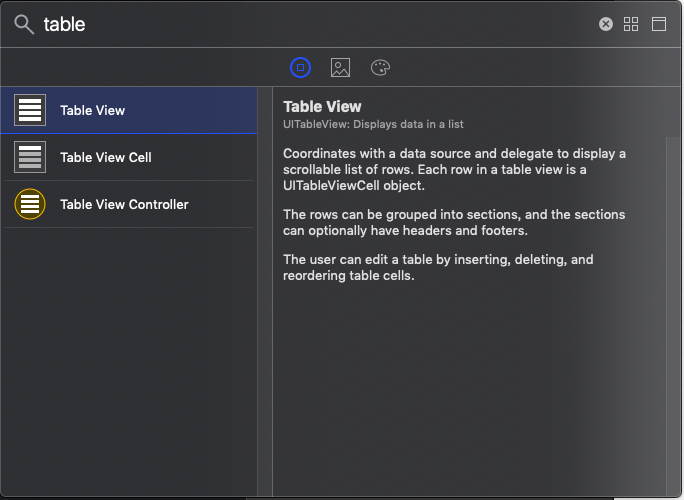The height and width of the screenshot is (500, 684).
Task: Open the Color palette library tab
Action: point(380,68)
